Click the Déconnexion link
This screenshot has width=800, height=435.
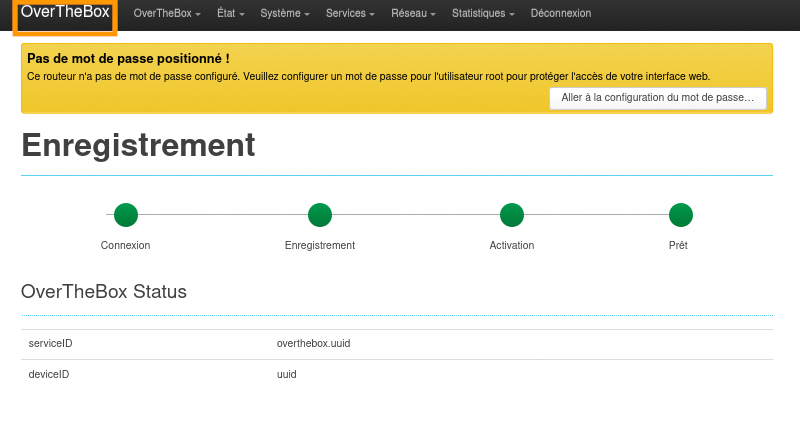tap(561, 14)
